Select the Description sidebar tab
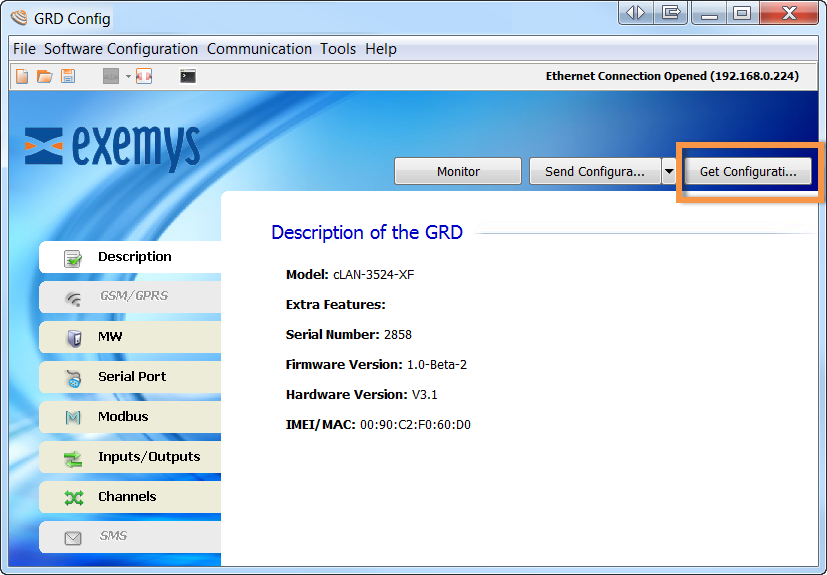Screen dimensions: 827x575 (130, 257)
